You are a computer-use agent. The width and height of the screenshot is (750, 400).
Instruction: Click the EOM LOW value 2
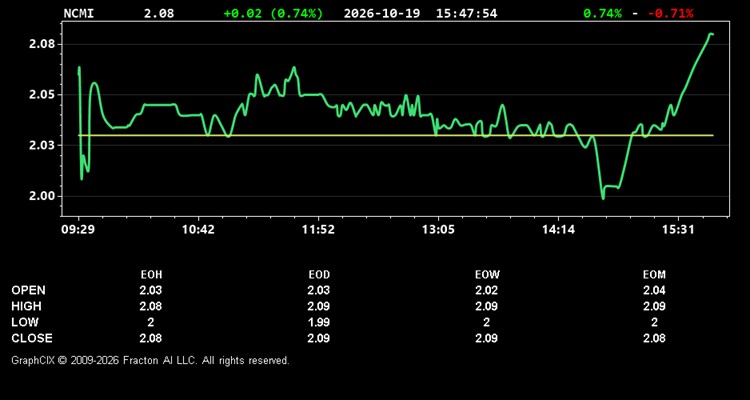pyautogui.click(x=654, y=322)
